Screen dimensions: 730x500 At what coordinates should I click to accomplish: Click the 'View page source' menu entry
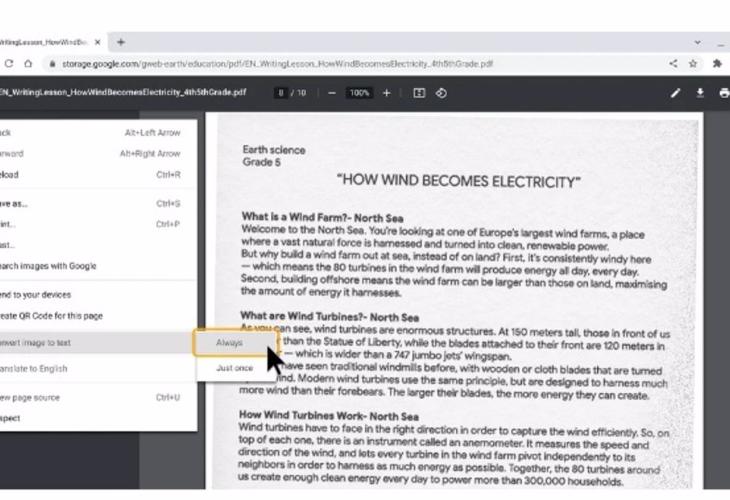tap(30, 397)
